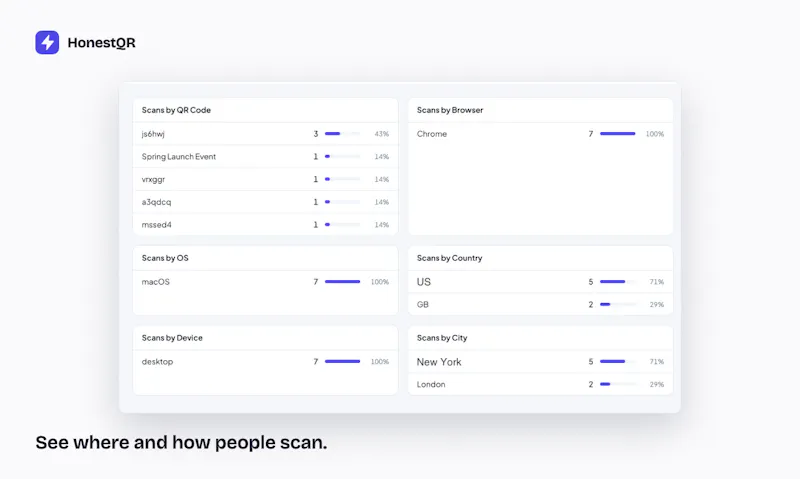Click the scan count 2 for London
This screenshot has height=479, width=800.
coord(591,384)
